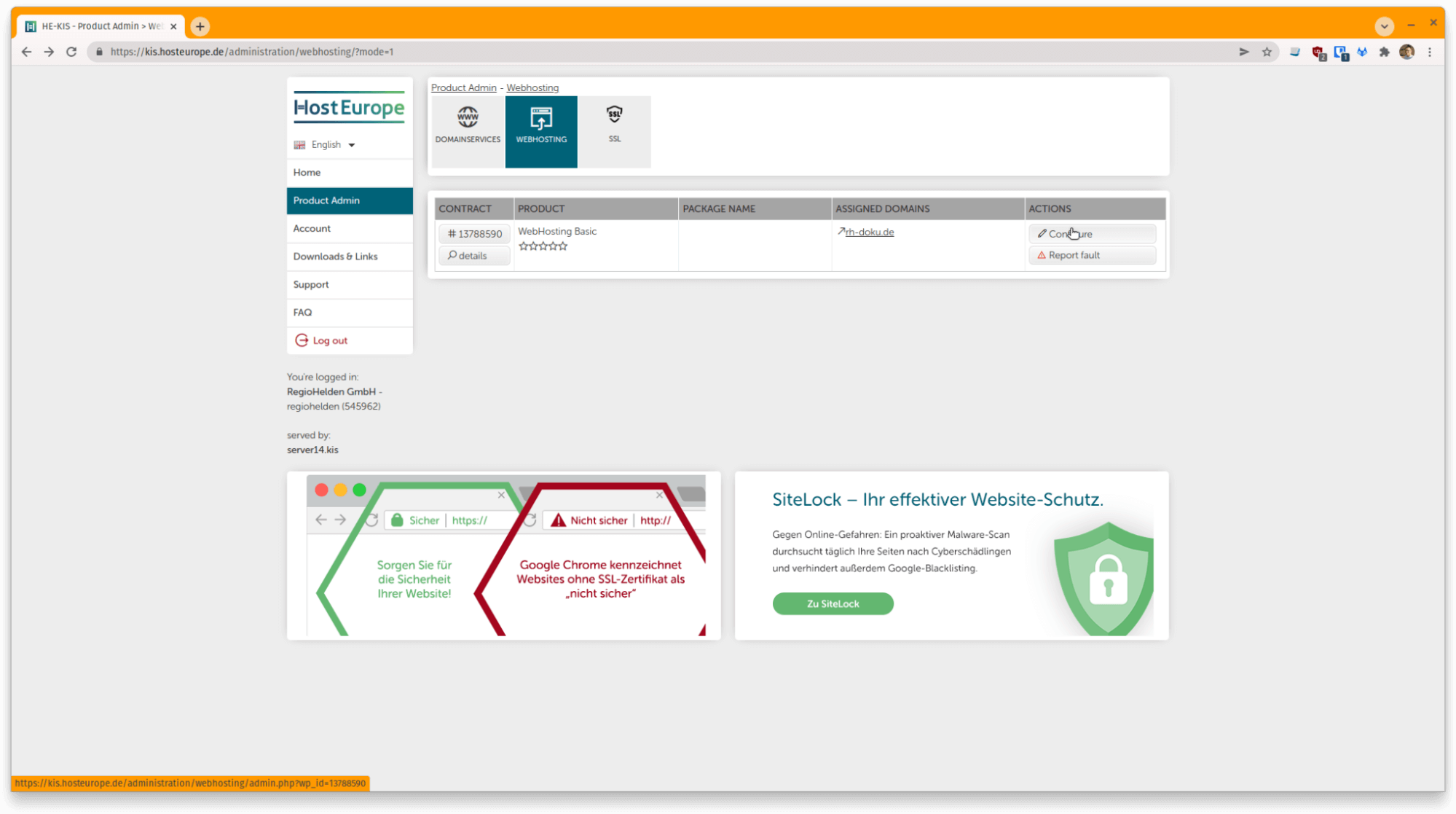Select the Webhosting section icon

541,131
